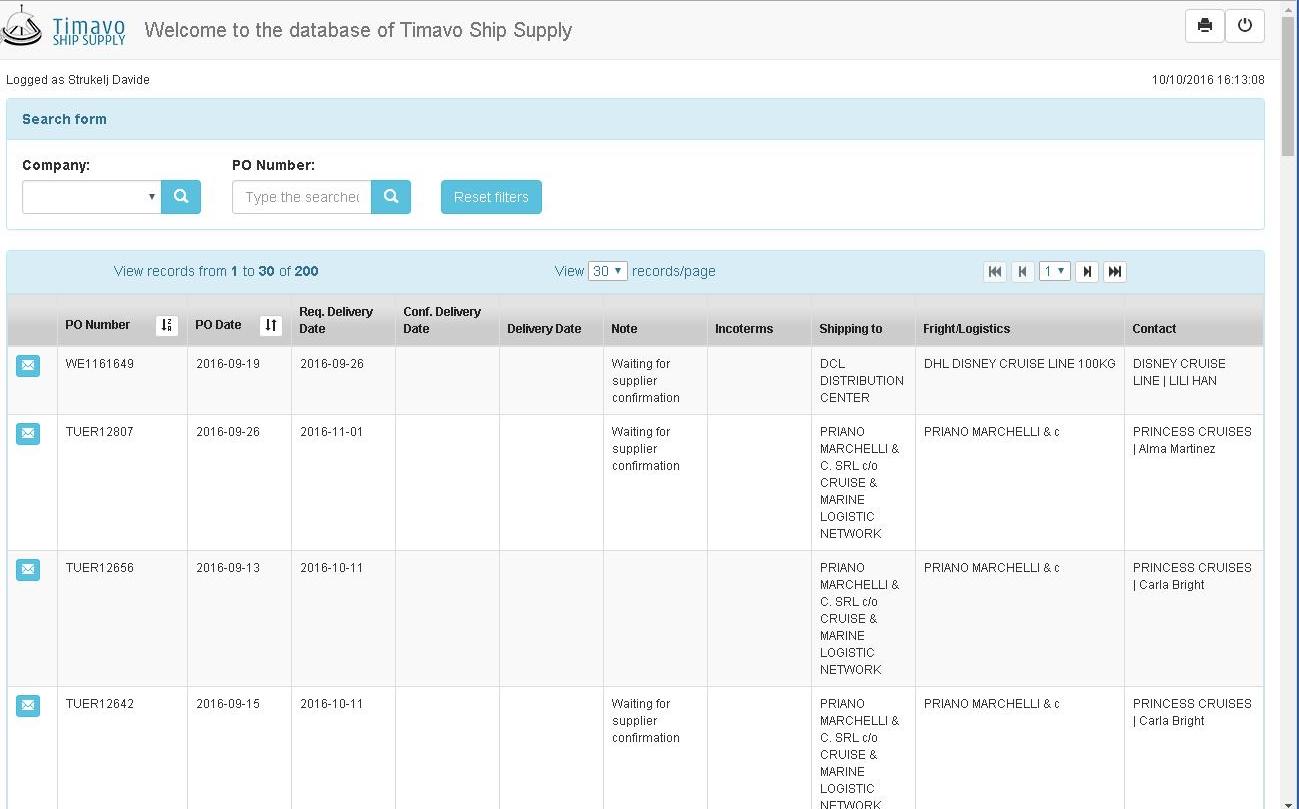Open email for PO TUER12656
Screen dimensions: 1299x809
(x=28, y=570)
